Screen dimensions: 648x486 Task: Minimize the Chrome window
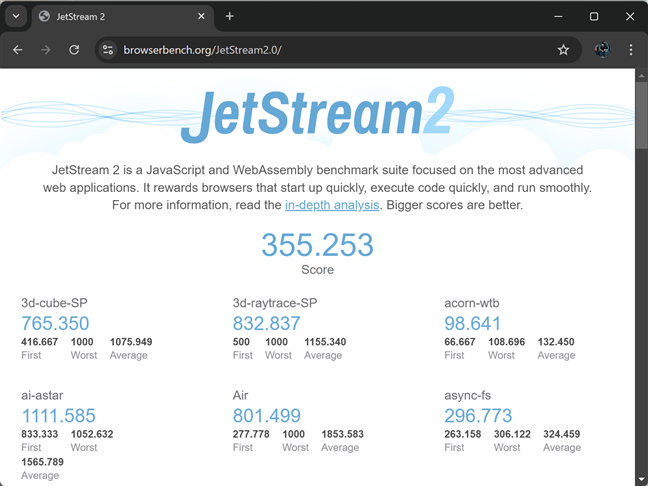(558, 17)
